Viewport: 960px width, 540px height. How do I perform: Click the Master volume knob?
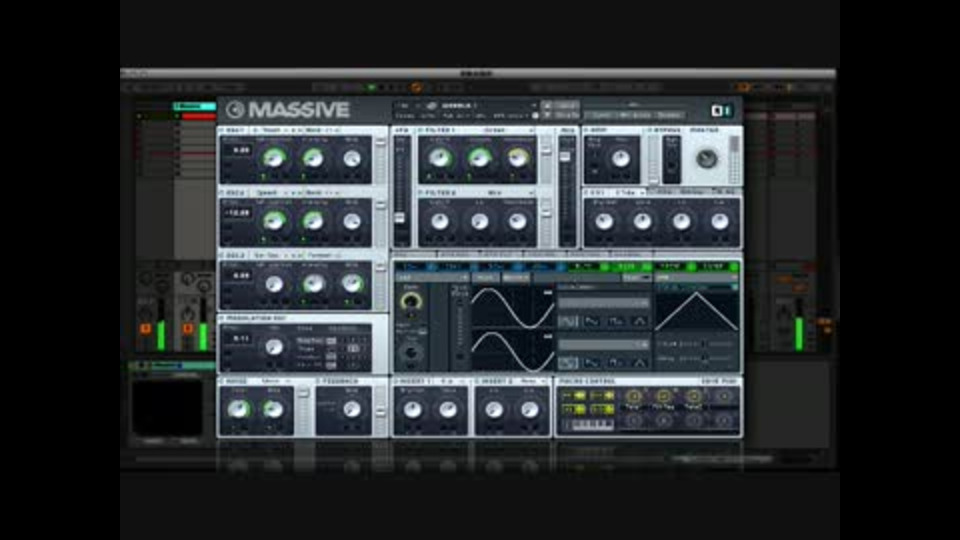coord(706,159)
